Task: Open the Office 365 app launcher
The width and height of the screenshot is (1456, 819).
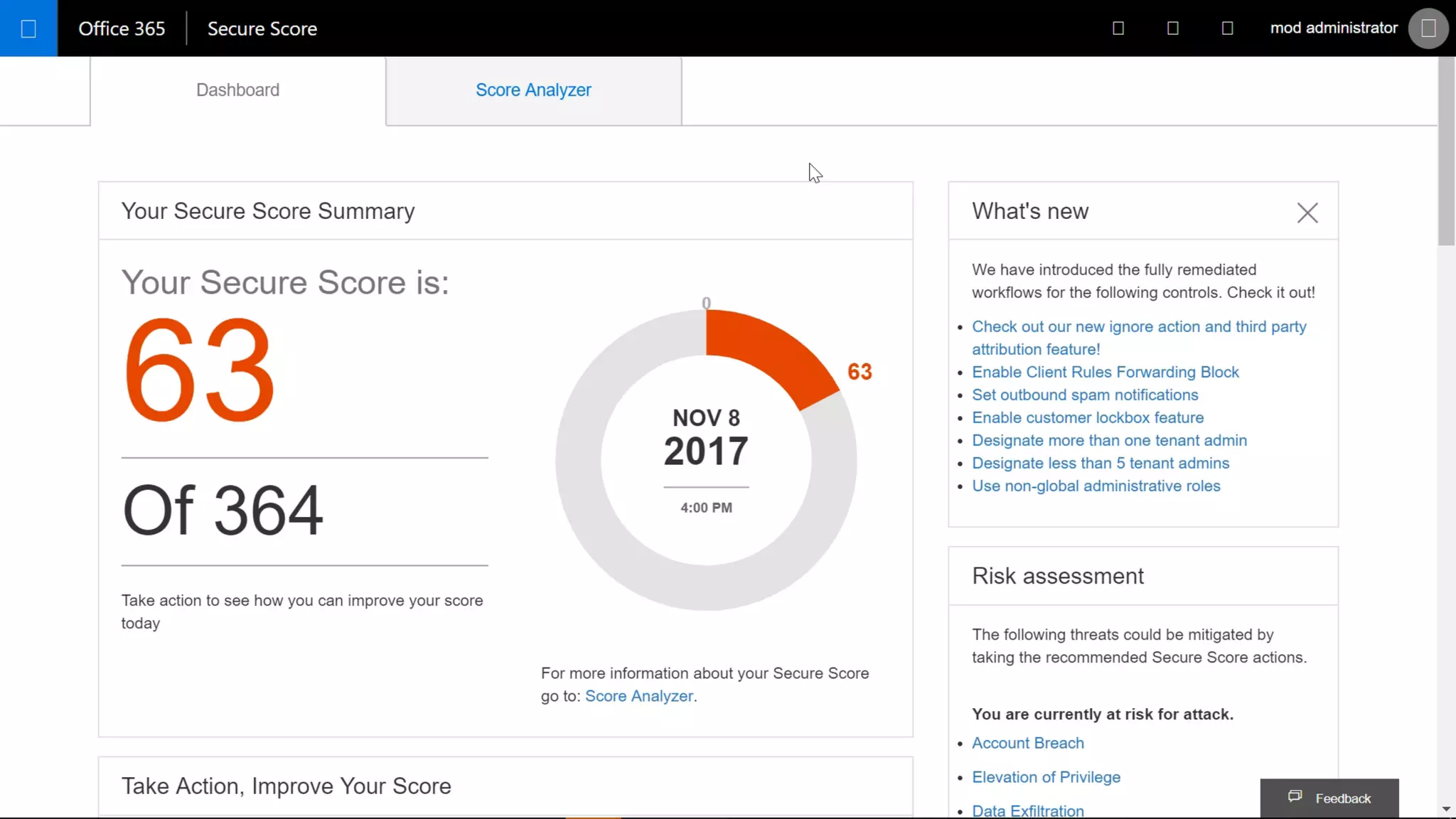Action: pos(28,28)
